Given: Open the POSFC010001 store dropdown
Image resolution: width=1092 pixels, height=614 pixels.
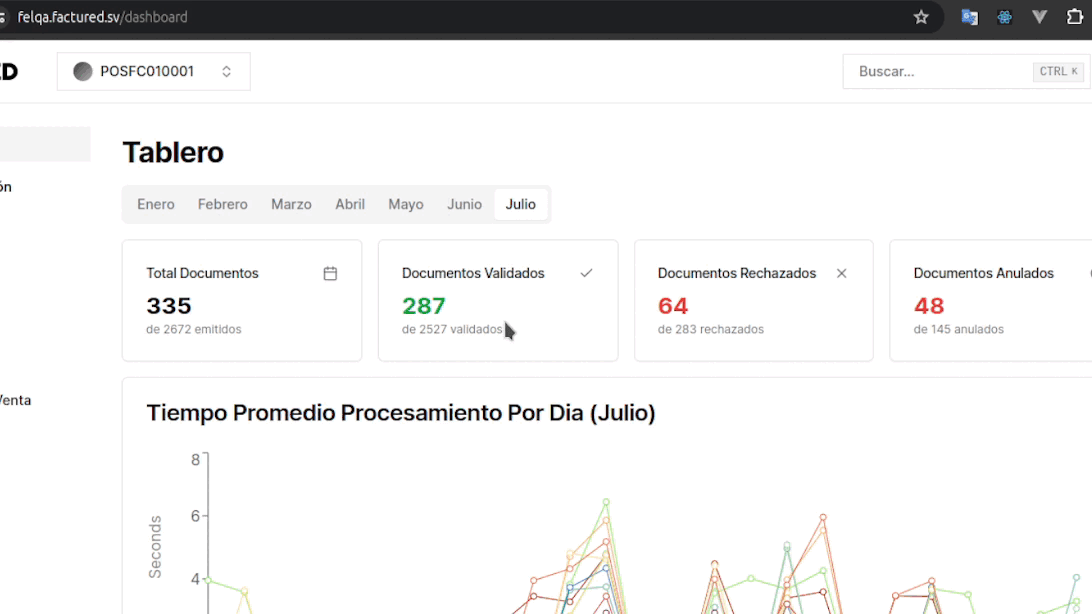Looking at the screenshot, I should pyautogui.click(x=152, y=71).
